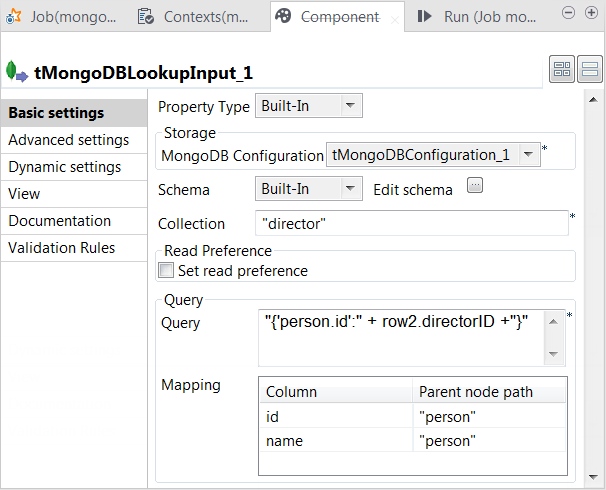Click the minimize view icon in tab bar
The width and height of the screenshot is (606, 490).
(x=568, y=12)
